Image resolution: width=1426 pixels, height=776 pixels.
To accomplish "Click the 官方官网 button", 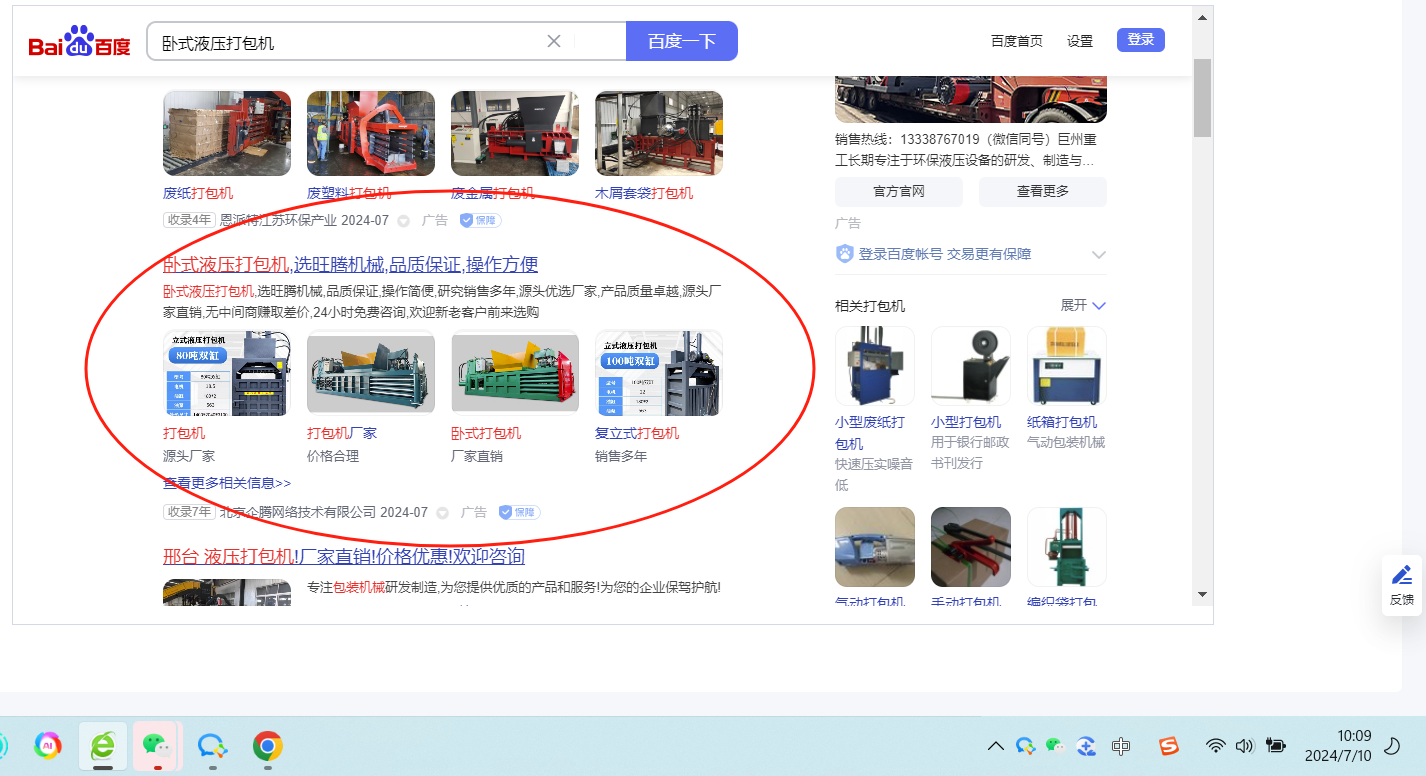I will (x=899, y=192).
